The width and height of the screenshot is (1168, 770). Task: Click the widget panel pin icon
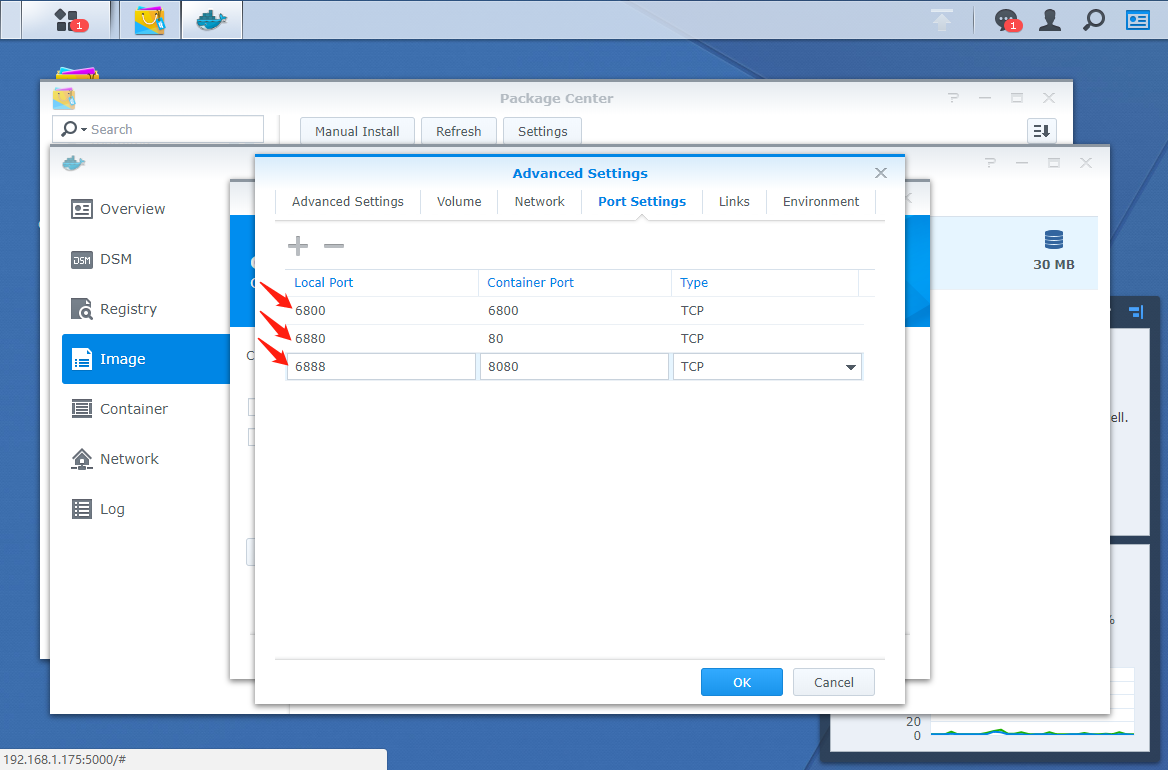pyautogui.click(x=1135, y=312)
